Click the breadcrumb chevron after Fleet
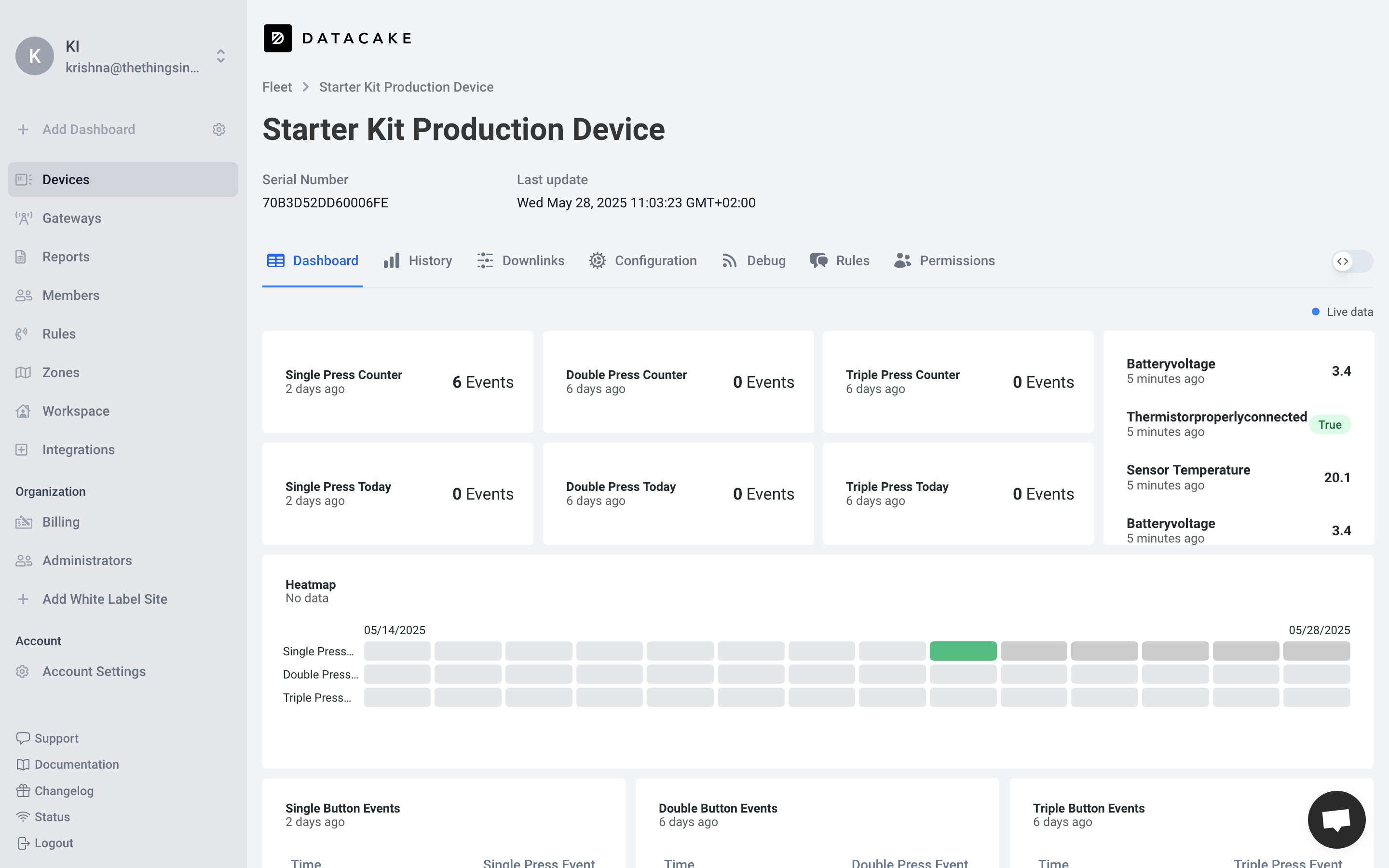This screenshot has height=868, width=1389. click(x=306, y=87)
